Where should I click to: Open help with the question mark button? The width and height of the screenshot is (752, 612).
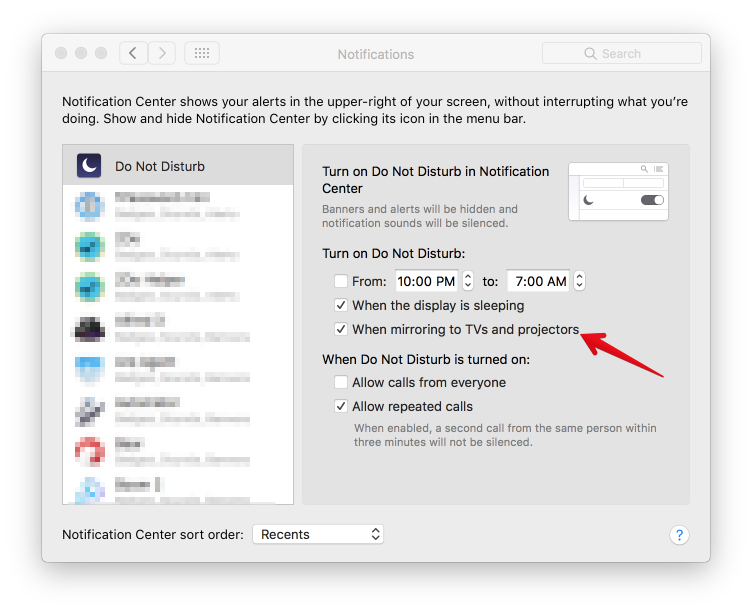[x=679, y=534]
